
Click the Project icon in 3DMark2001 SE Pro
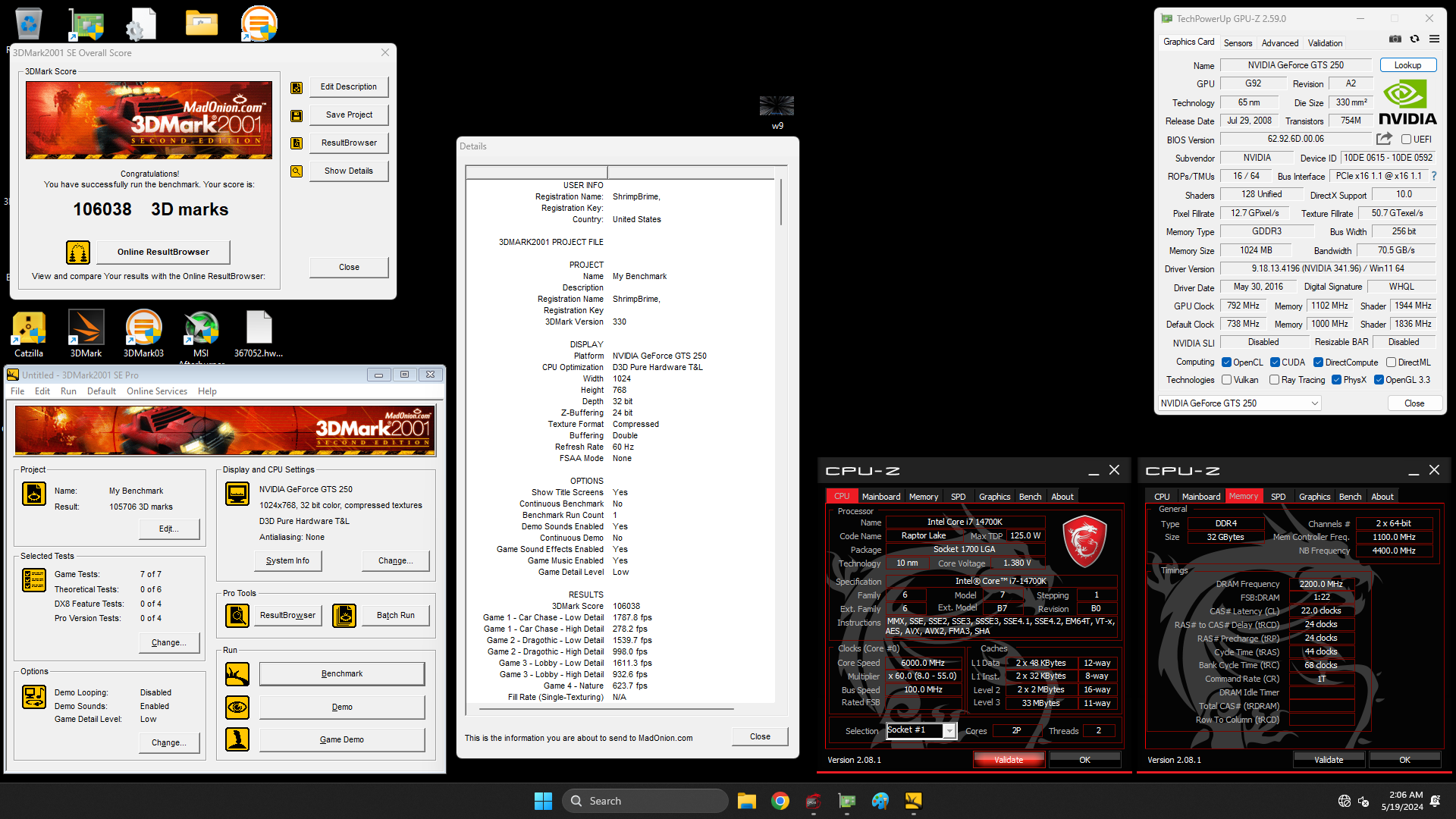click(34, 494)
